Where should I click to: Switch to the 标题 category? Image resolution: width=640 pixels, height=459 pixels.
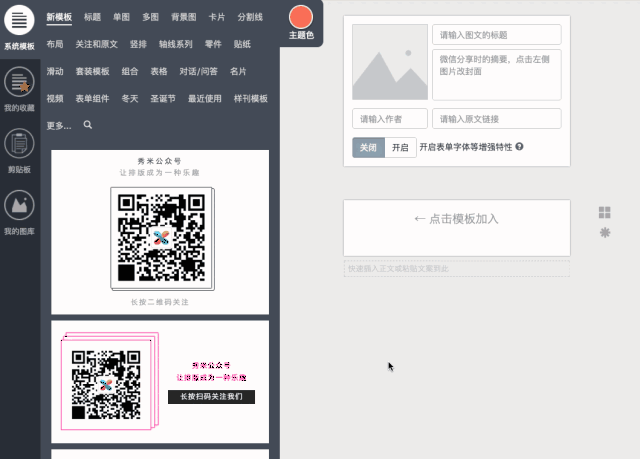tap(92, 17)
